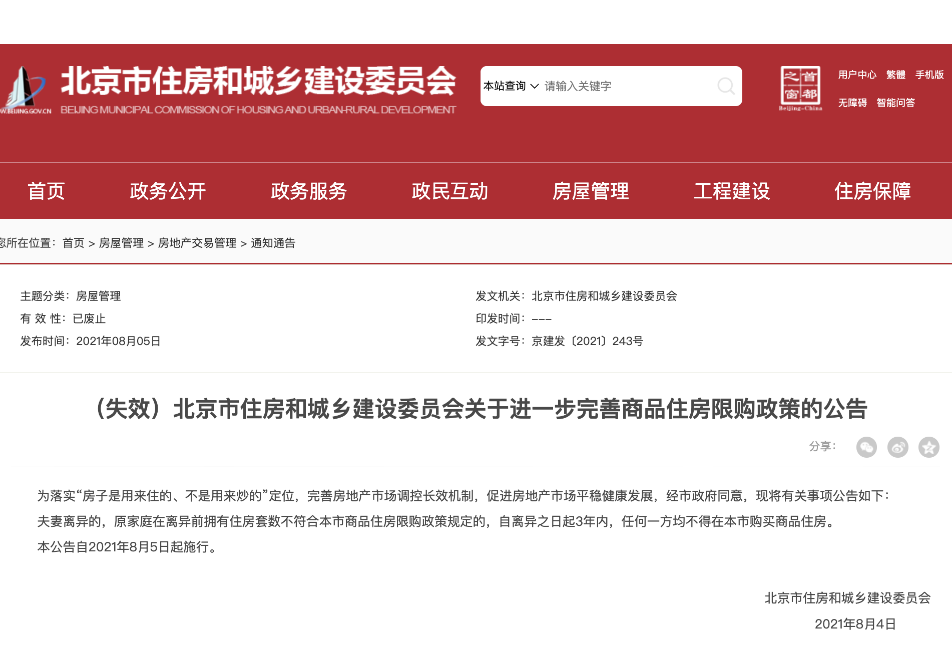Open the 本站查询 search scope dropdown

pos(511,86)
